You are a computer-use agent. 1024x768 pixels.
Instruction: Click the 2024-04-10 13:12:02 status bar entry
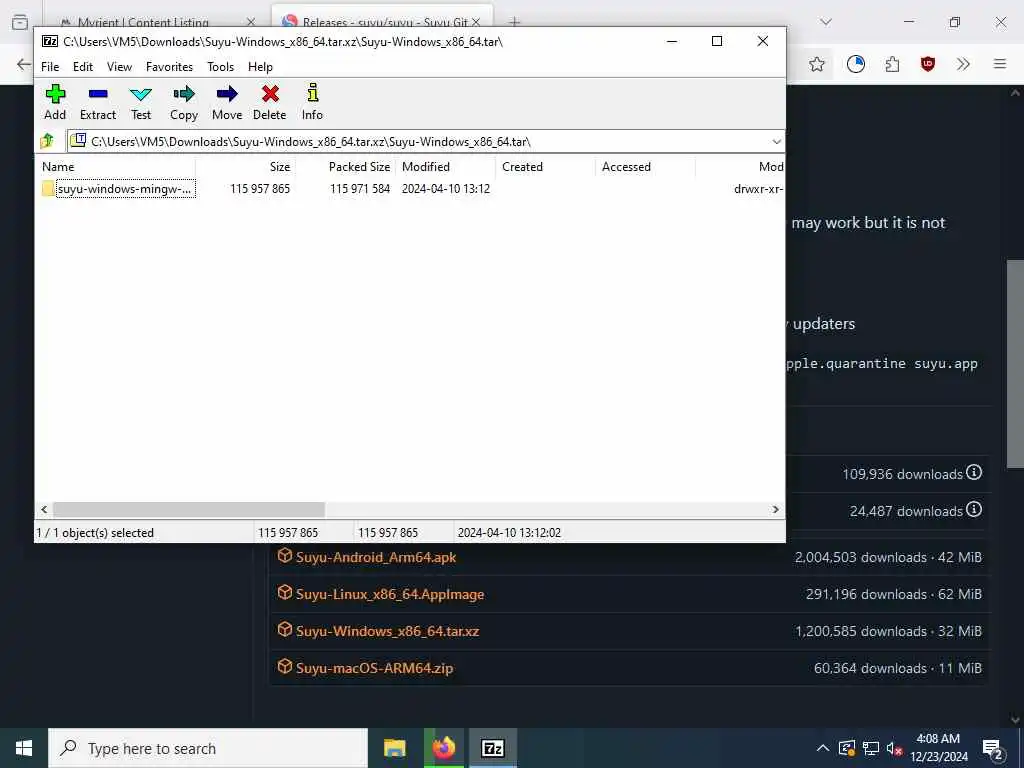click(x=509, y=533)
